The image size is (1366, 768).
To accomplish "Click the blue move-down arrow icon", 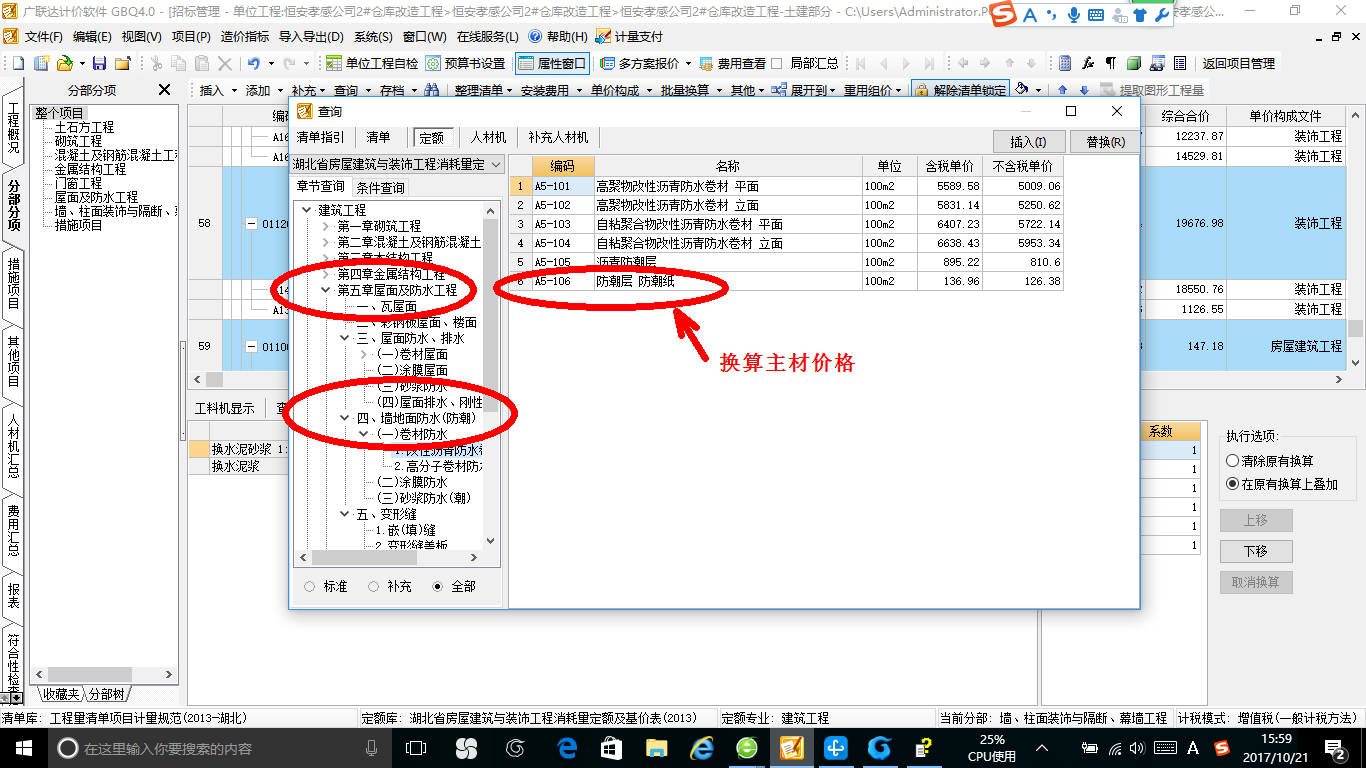I will coord(1083,90).
